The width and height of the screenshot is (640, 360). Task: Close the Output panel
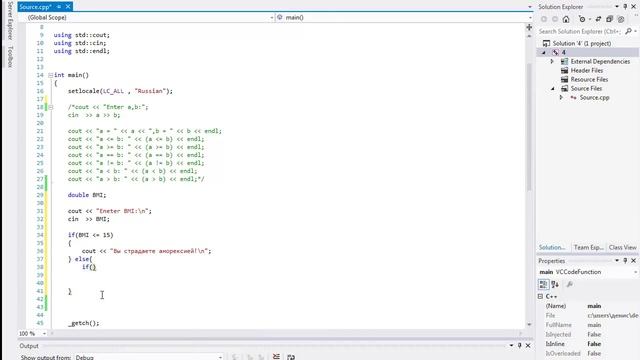click(x=528, y=345)
